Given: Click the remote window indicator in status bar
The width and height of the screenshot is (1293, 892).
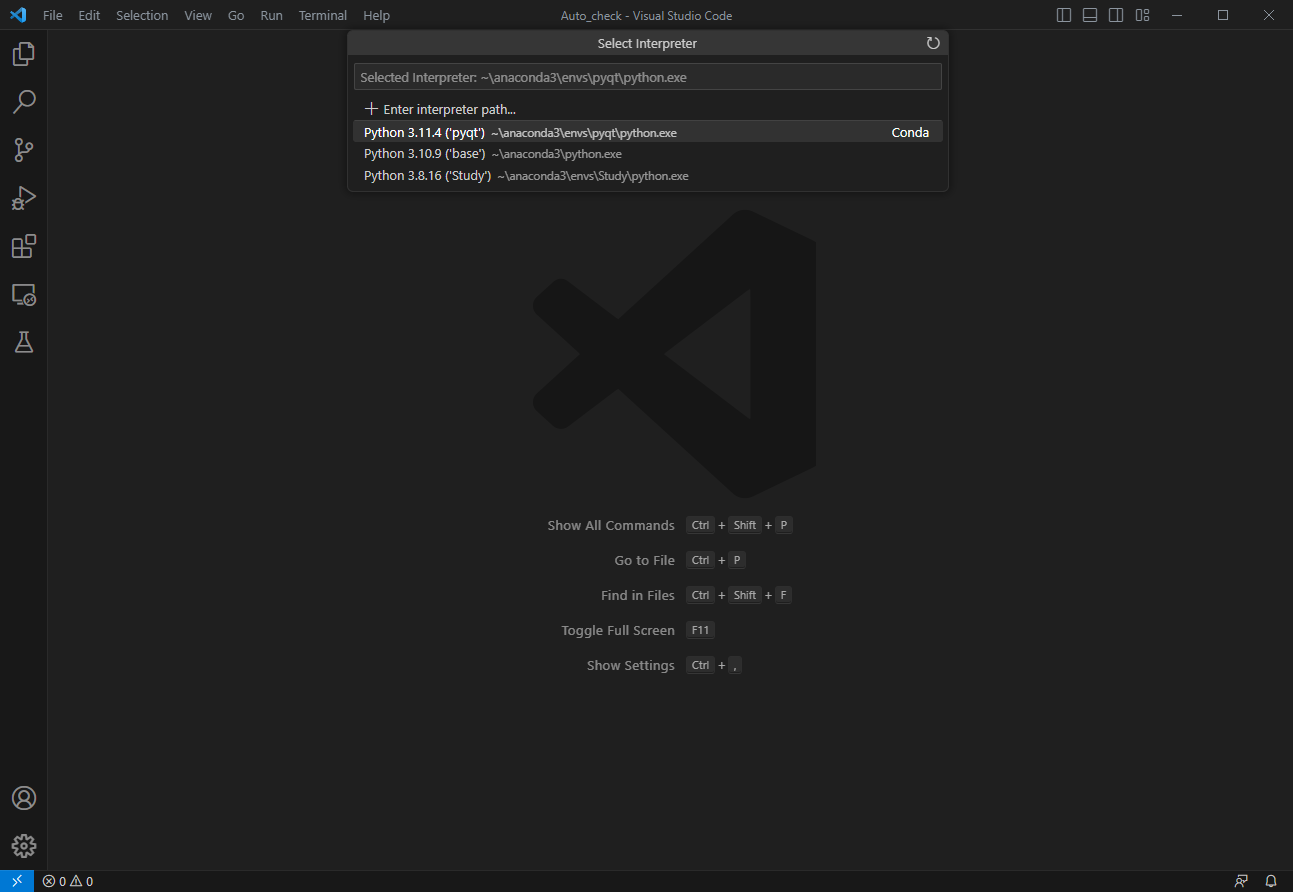Looking at the screenshot, I should 17,881.
